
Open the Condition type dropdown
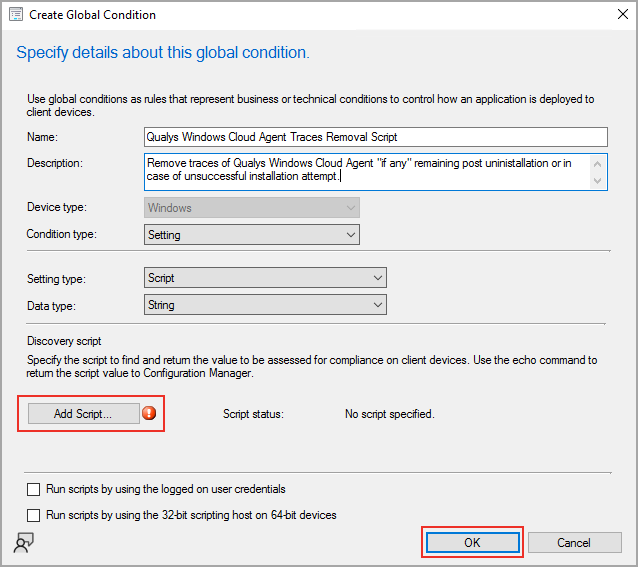point(252,235)
